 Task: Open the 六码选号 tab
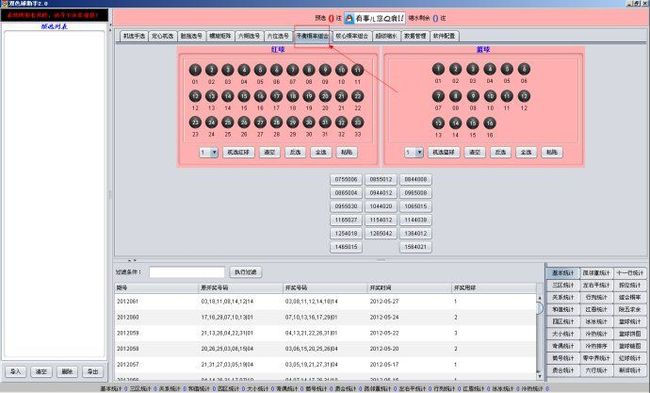click(249, 36)
